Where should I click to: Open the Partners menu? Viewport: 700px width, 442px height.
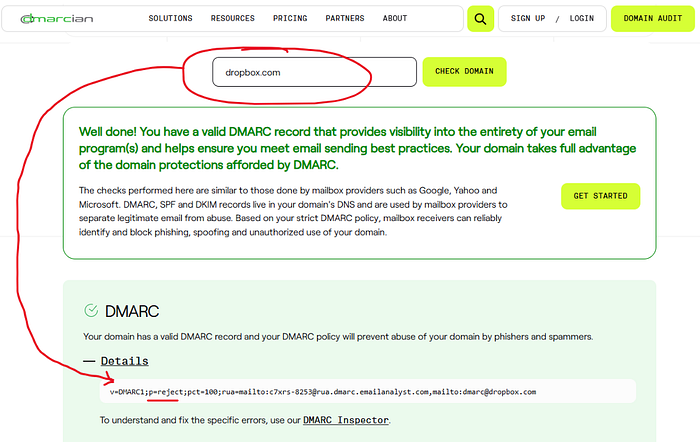tap(345, 18)
